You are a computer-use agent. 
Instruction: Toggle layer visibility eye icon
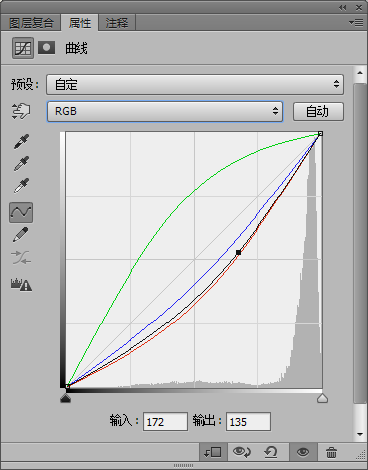303,452
